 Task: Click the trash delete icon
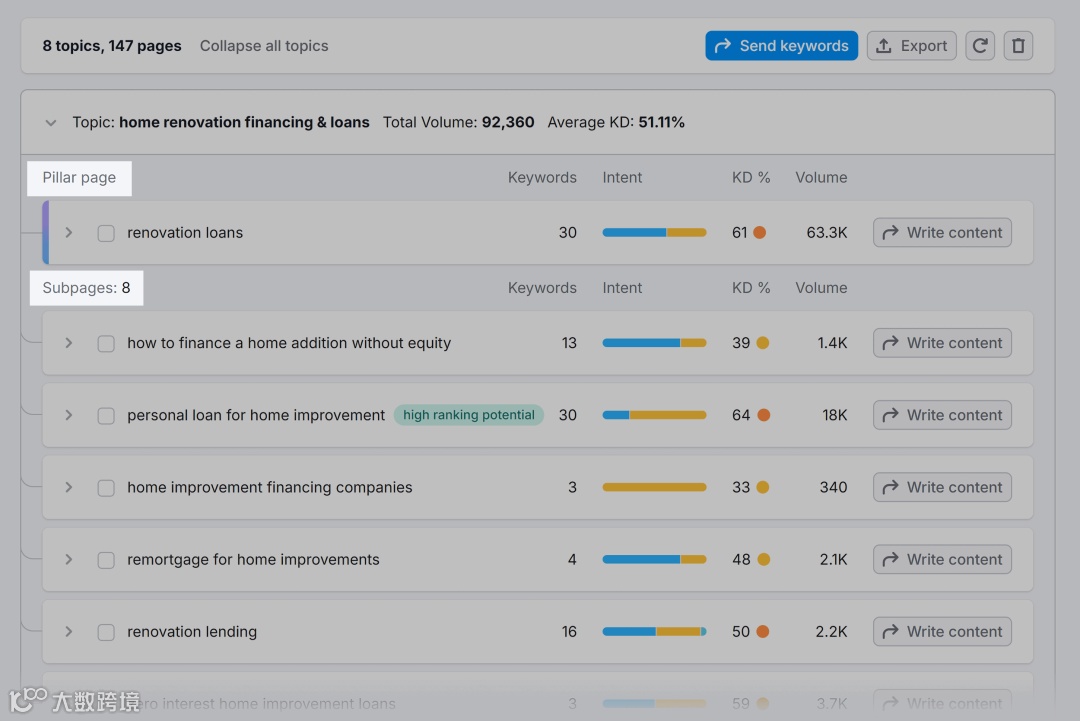click(x=1018, y=46)
